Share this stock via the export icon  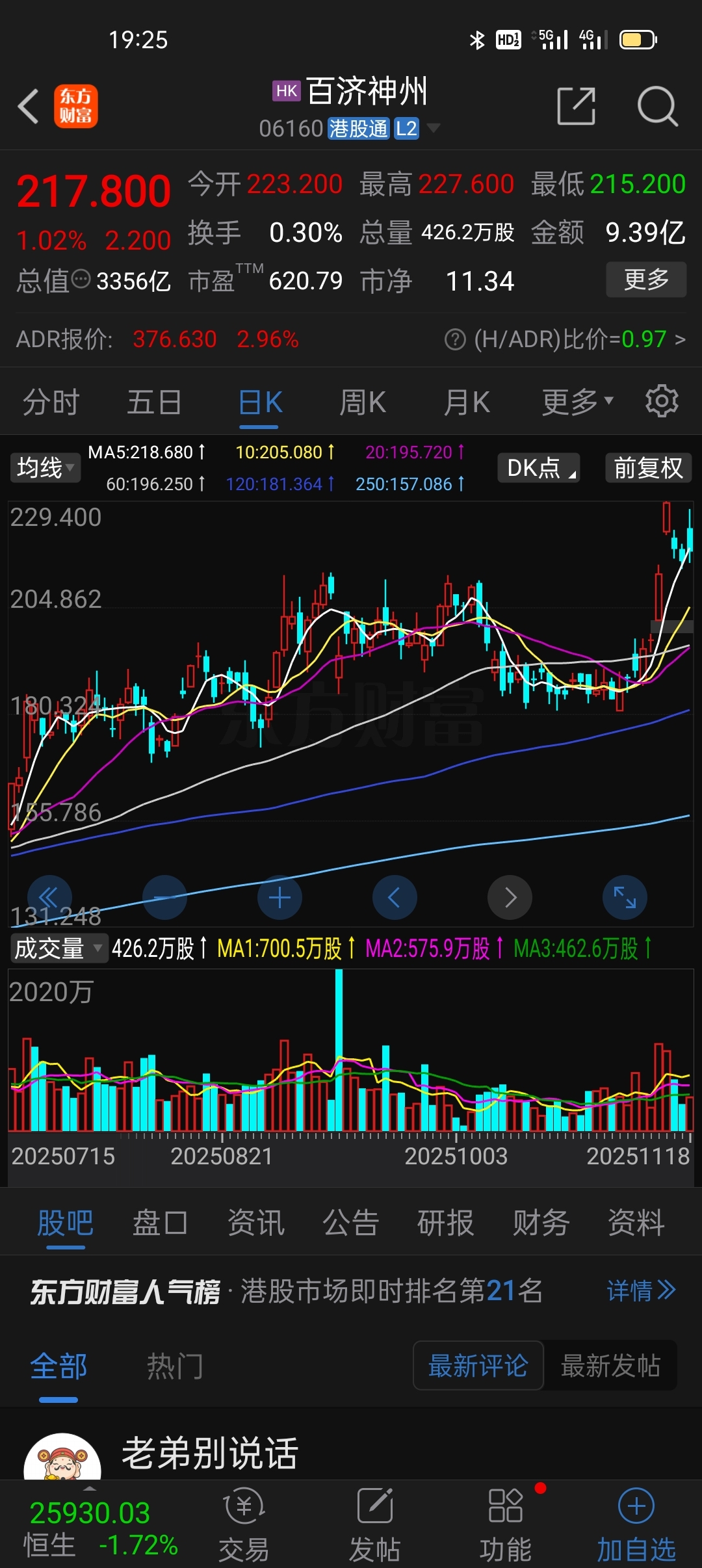coord(577,106)
